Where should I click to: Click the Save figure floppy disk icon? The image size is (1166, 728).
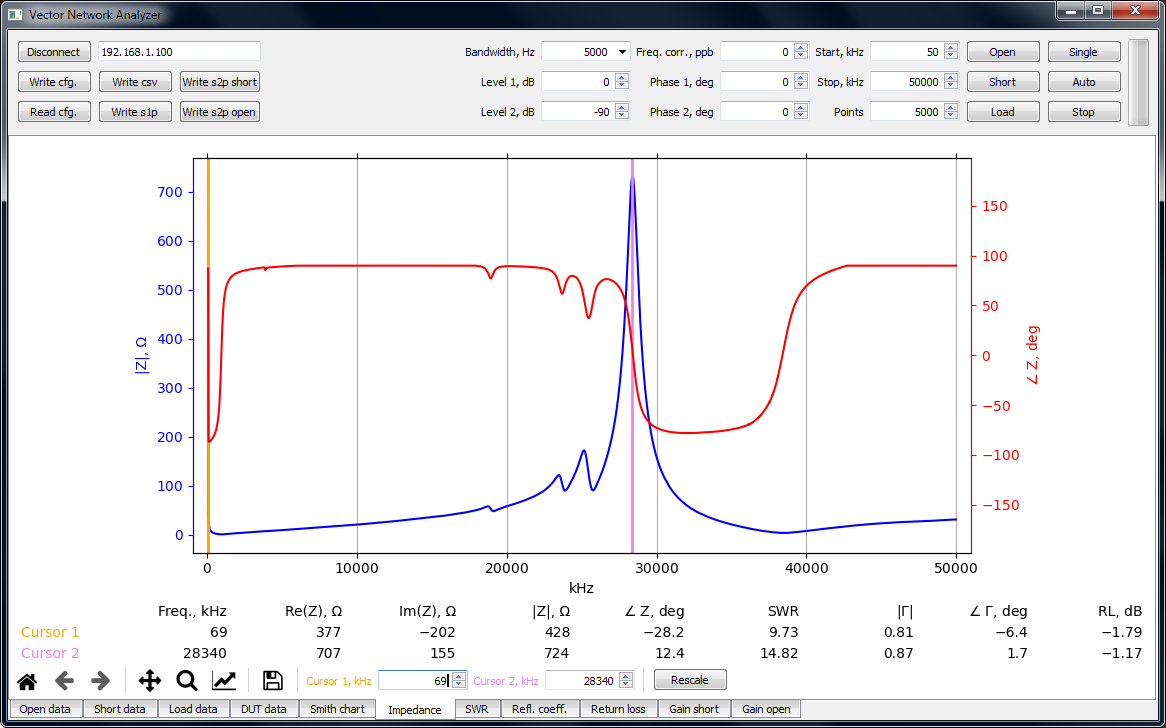[272, 681]
